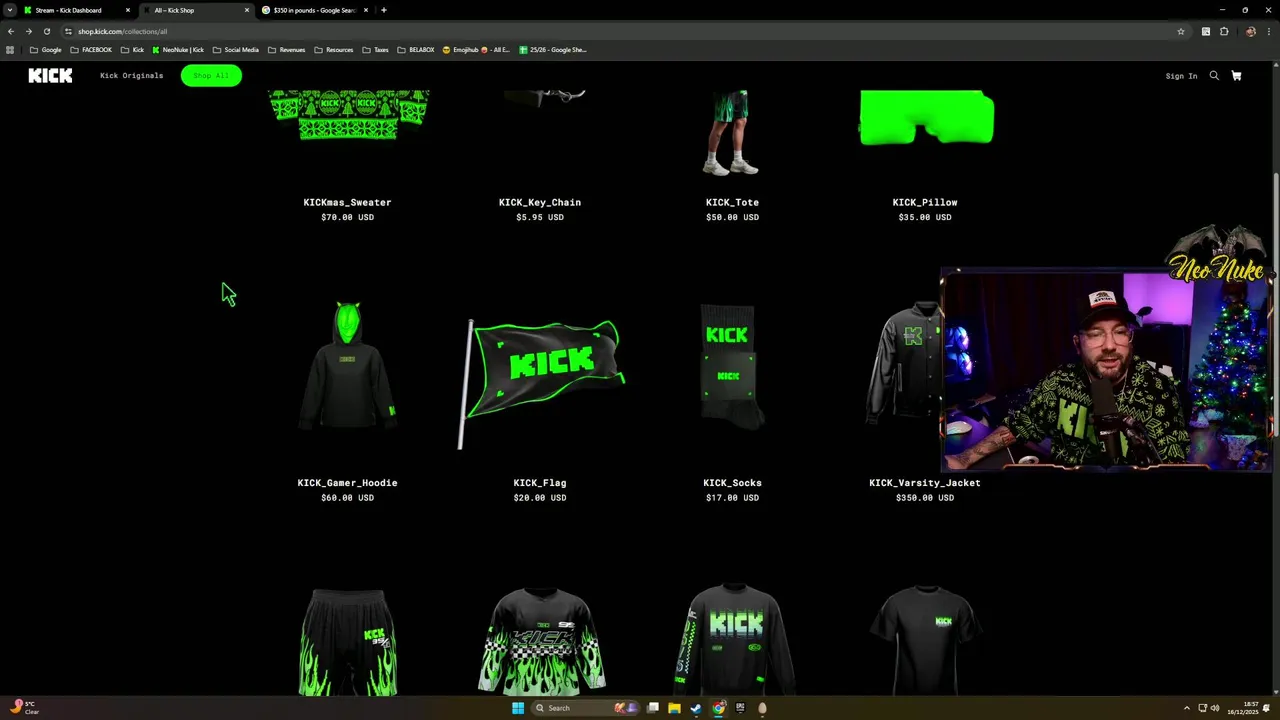Viewport: 1280px width, 720px height.
Task: Open the Chrome extensions puzzle icon
Action: click(x=1224, y=31)
